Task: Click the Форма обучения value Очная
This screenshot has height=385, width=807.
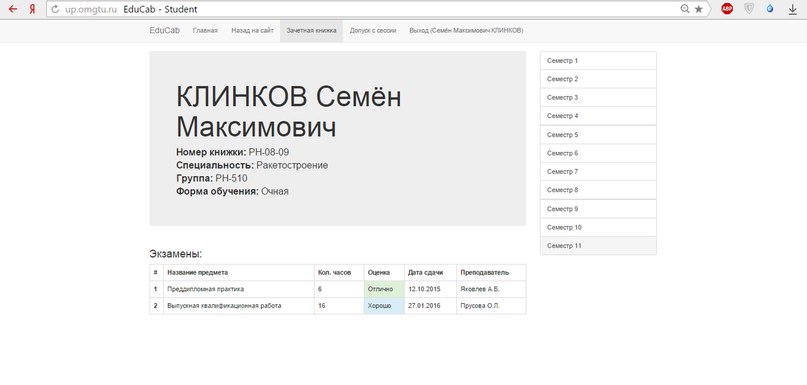Action: tap(275, 191)
